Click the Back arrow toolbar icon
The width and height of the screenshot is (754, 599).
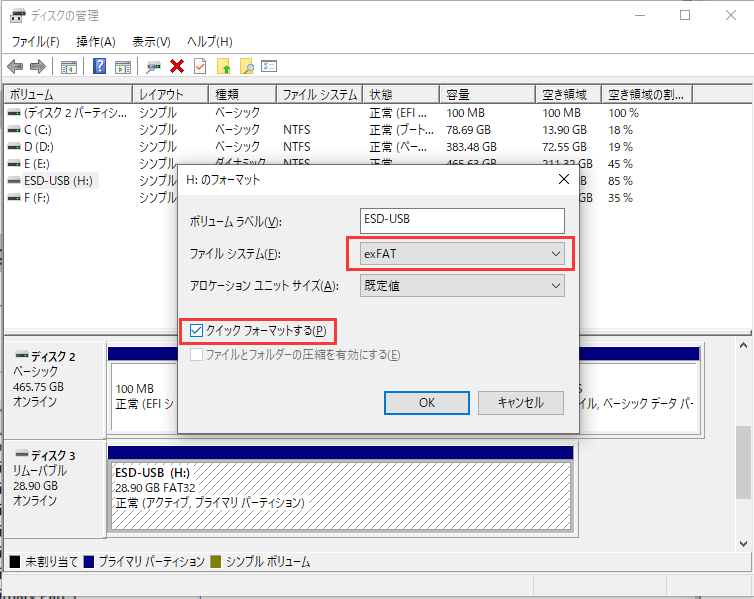click(15, 66)
